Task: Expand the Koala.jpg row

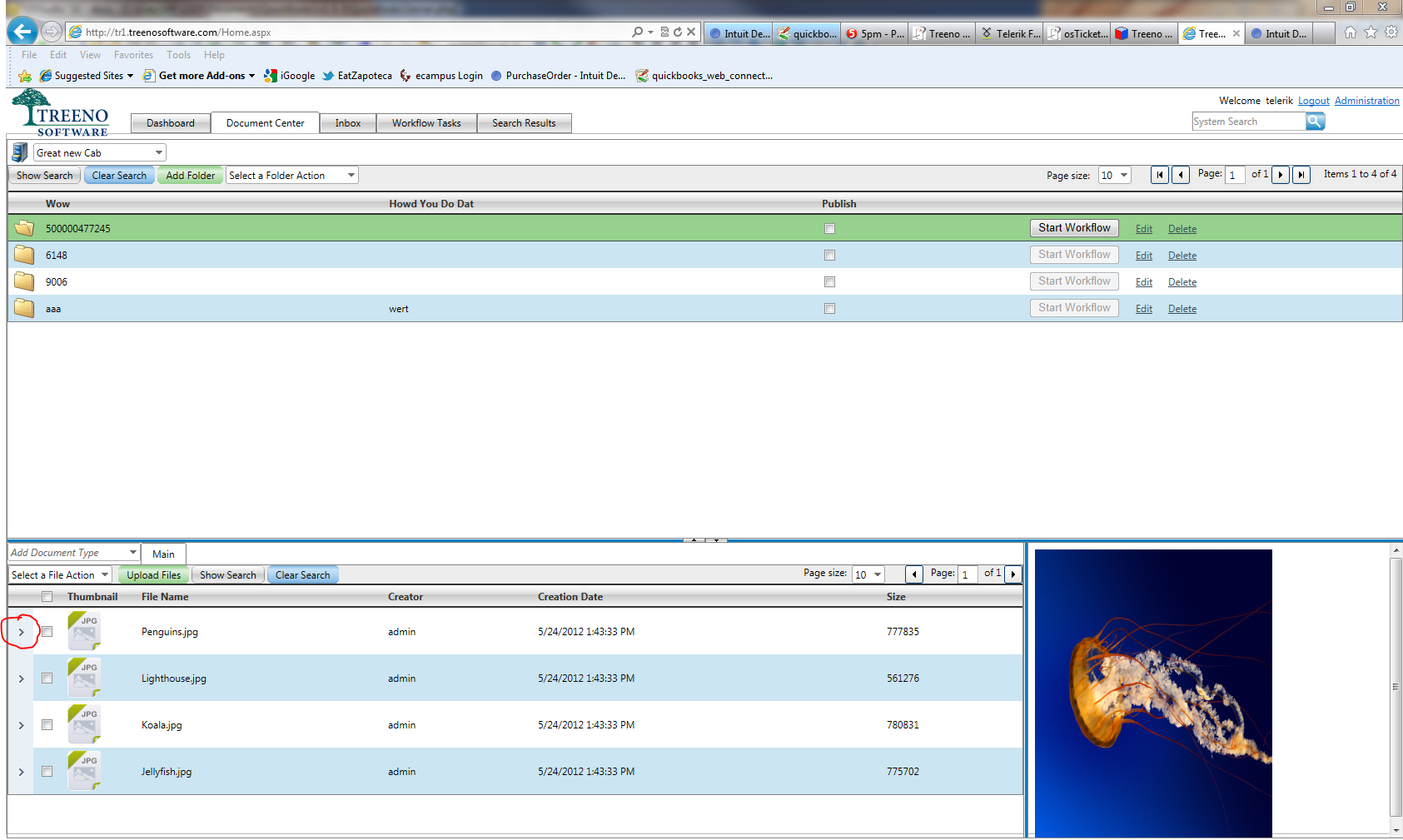Action: tap(22, 725)
